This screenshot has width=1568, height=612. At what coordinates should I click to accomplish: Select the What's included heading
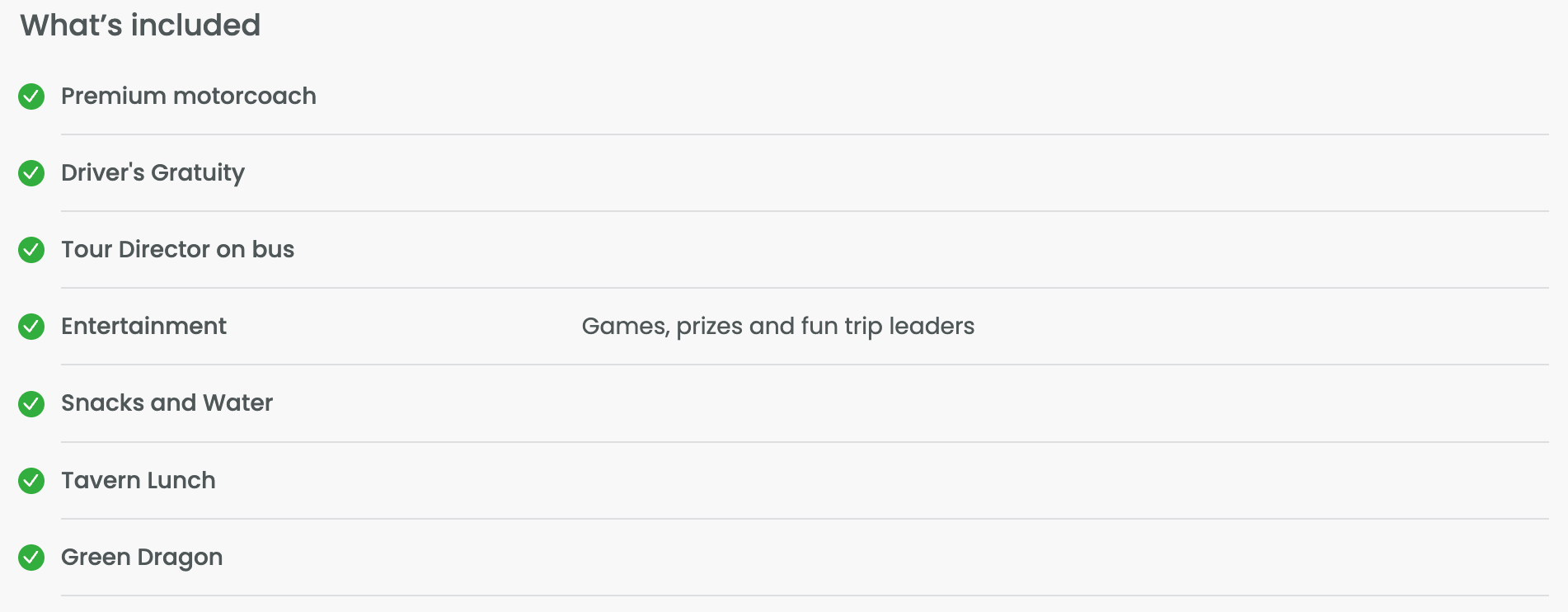[x=140, y=26]
